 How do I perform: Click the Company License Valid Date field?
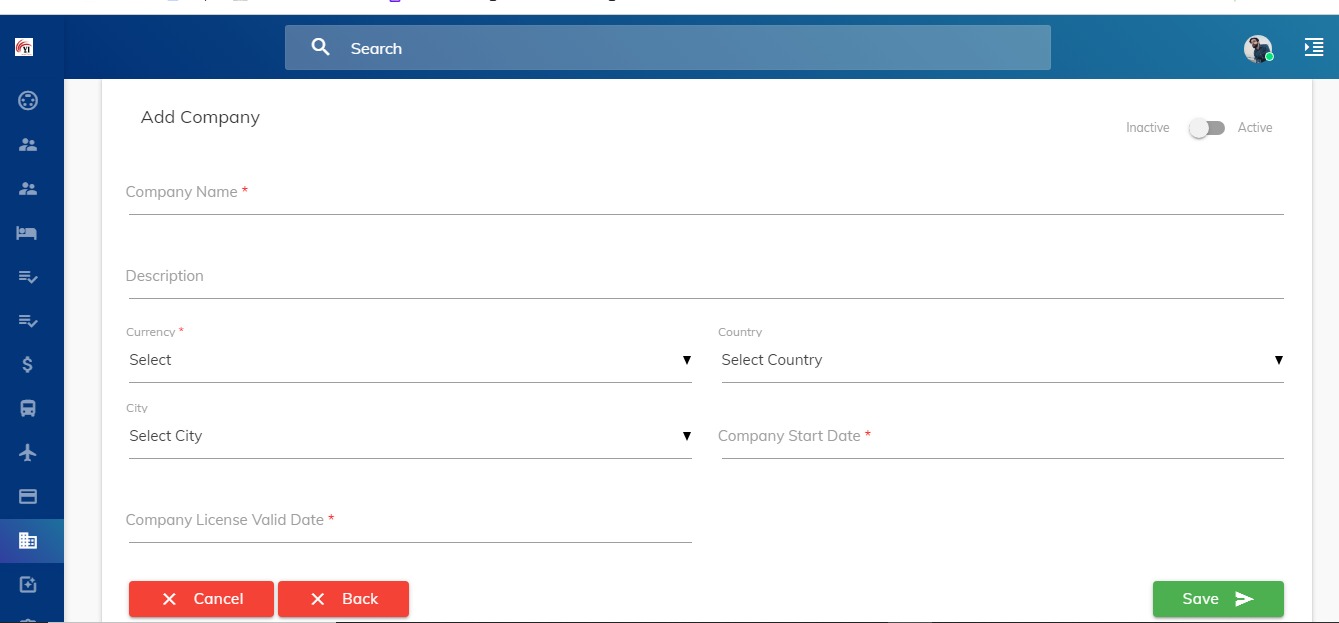409,521
